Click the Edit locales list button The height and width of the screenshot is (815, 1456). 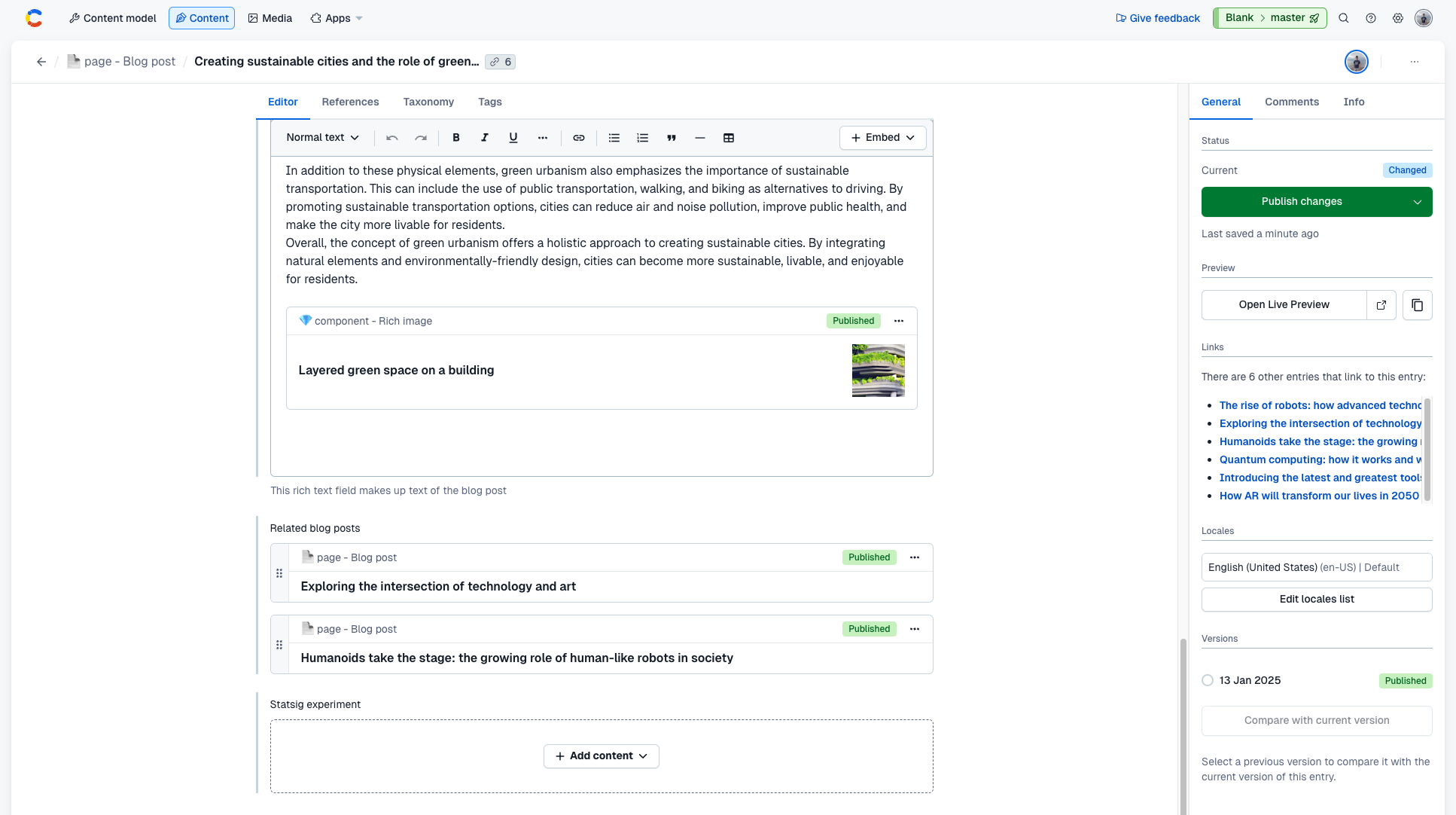coord(1316,600)
